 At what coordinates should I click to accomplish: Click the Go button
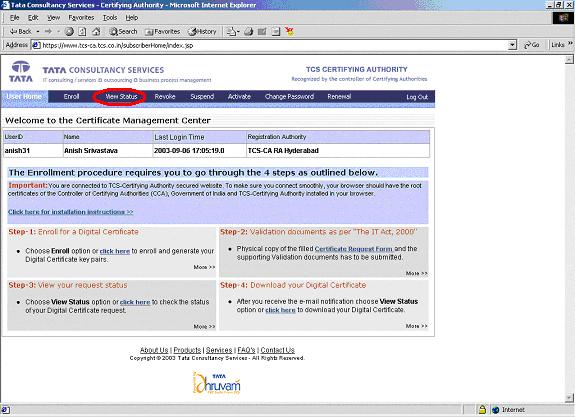(532, 45)
